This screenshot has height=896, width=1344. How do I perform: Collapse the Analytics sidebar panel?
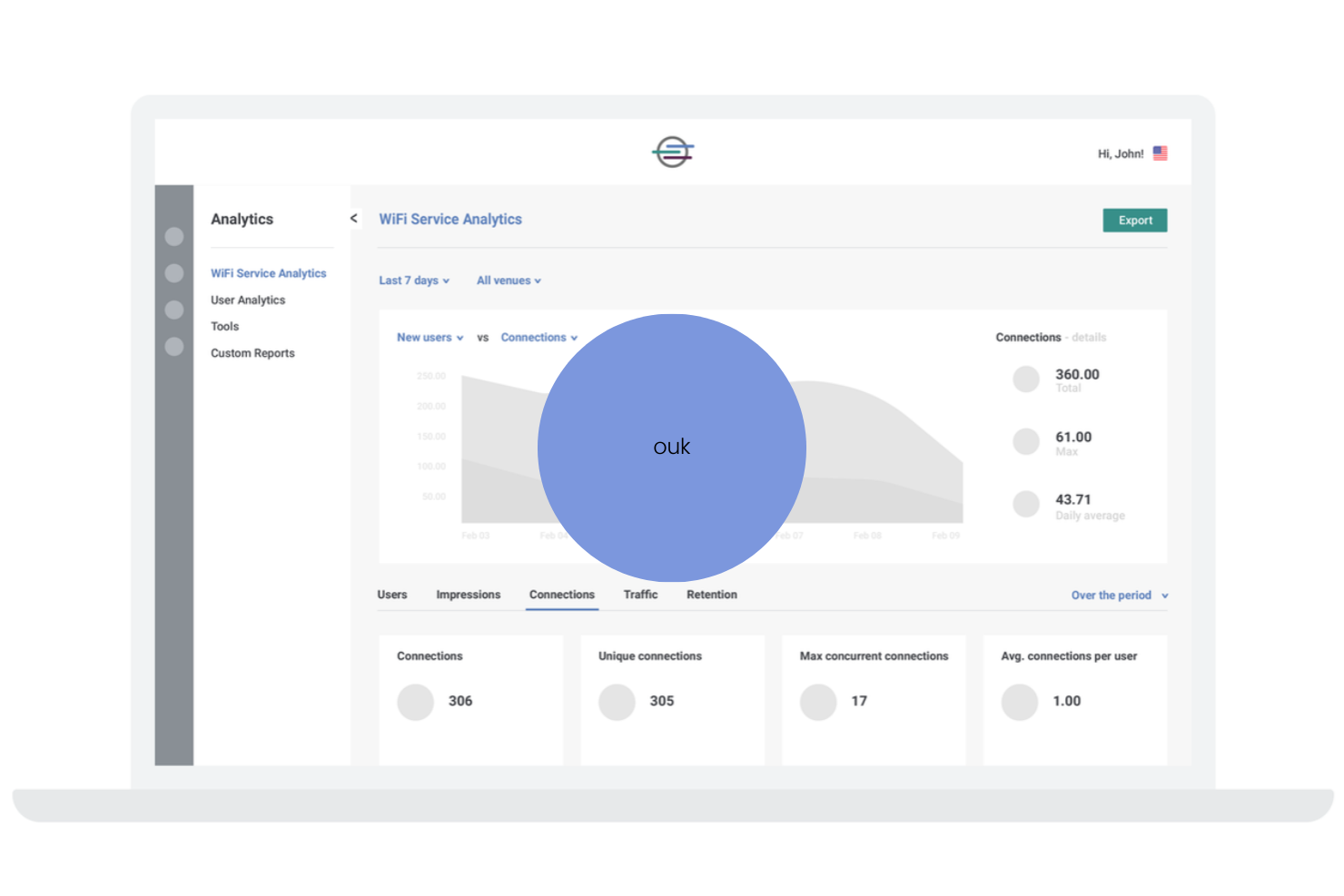click(353, 218)
